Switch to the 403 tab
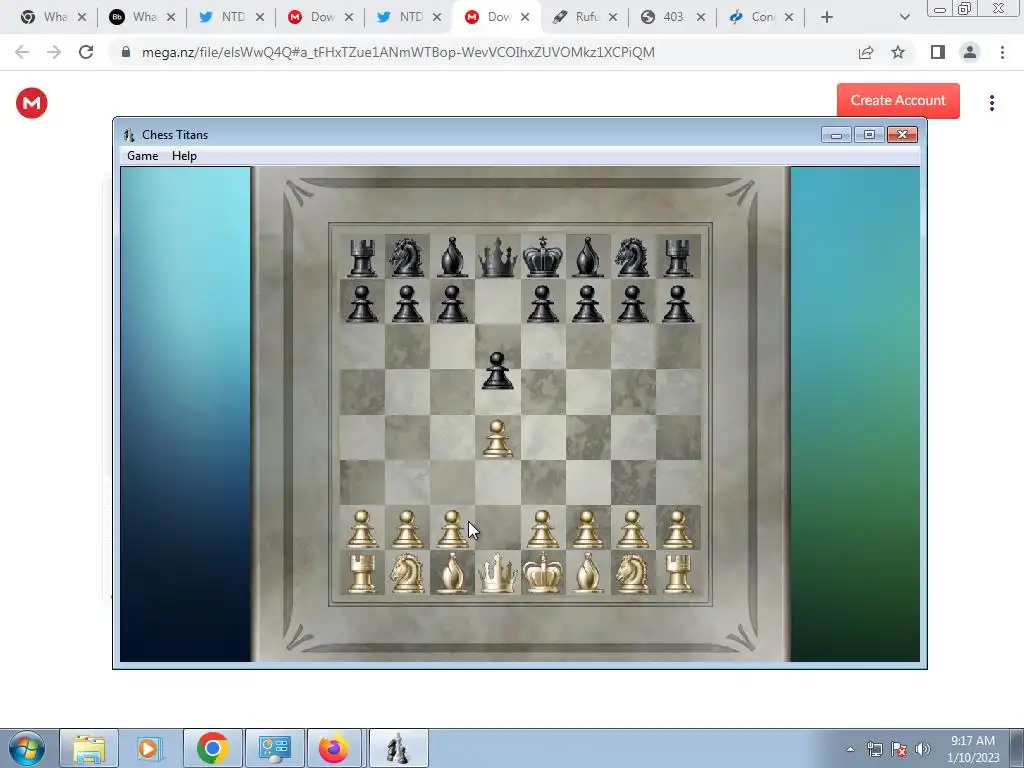This screenshot has width=1024, height=768. pos(673,17)
